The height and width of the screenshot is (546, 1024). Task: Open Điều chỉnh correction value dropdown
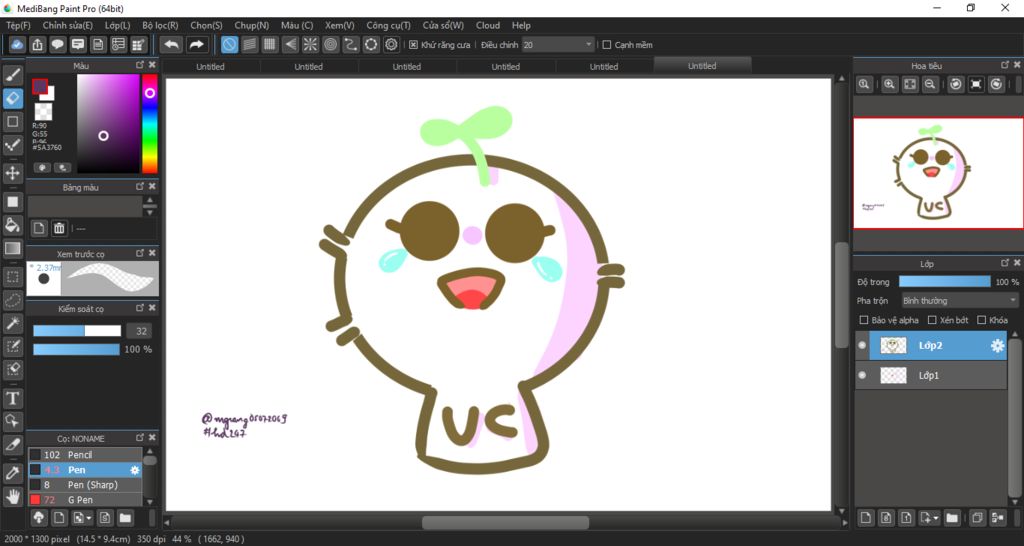click(558, 45)
